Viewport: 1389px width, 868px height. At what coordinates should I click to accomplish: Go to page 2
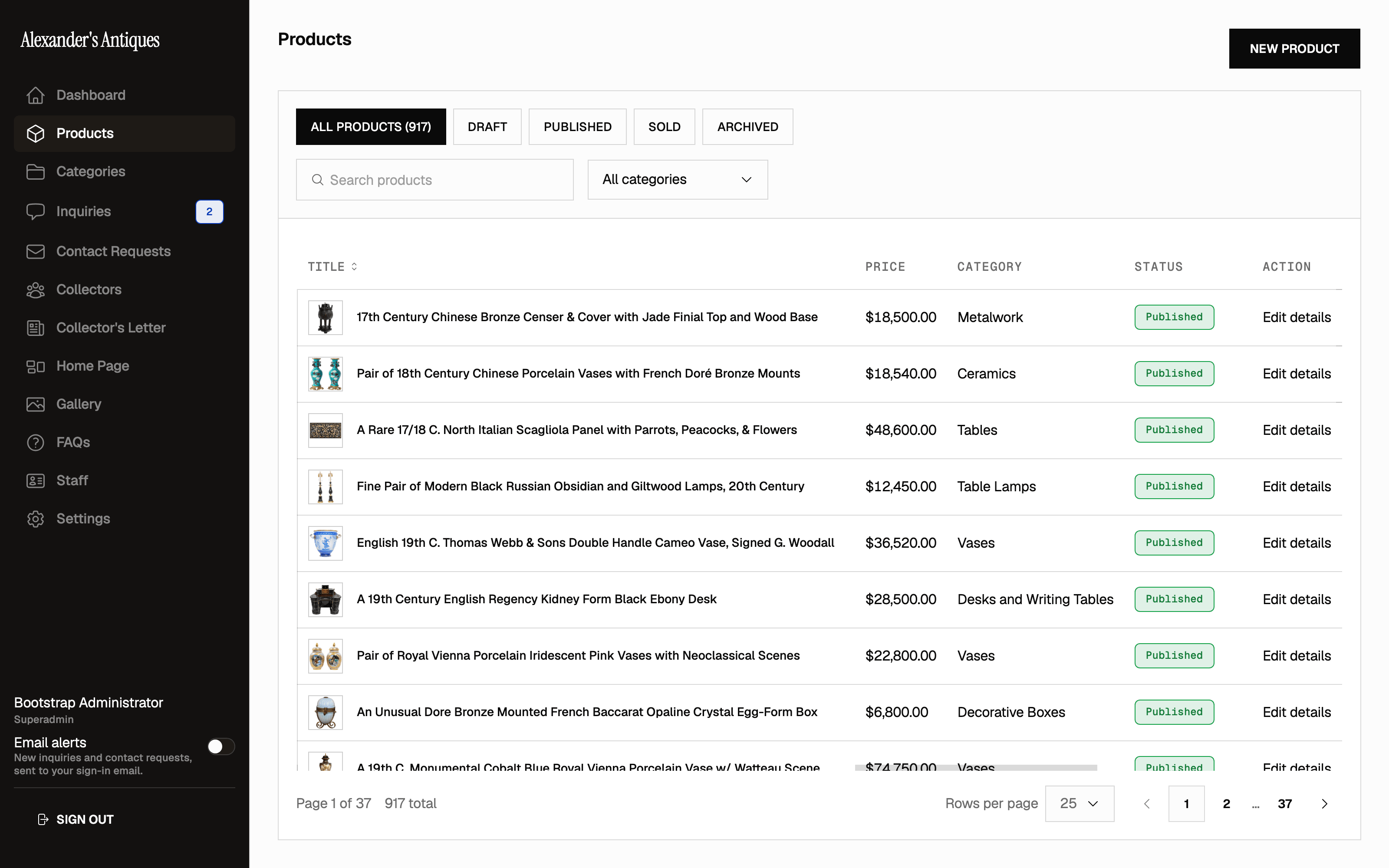tap(1227, 804)
